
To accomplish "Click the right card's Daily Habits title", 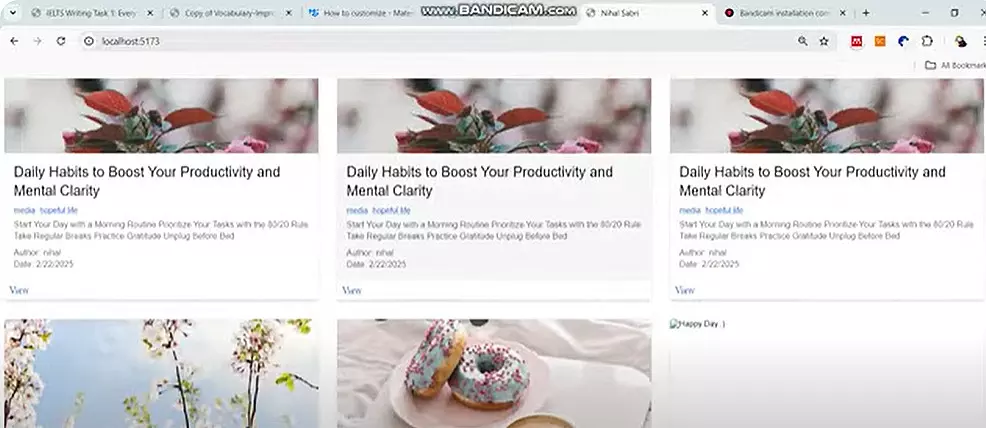I will [812, 181].
